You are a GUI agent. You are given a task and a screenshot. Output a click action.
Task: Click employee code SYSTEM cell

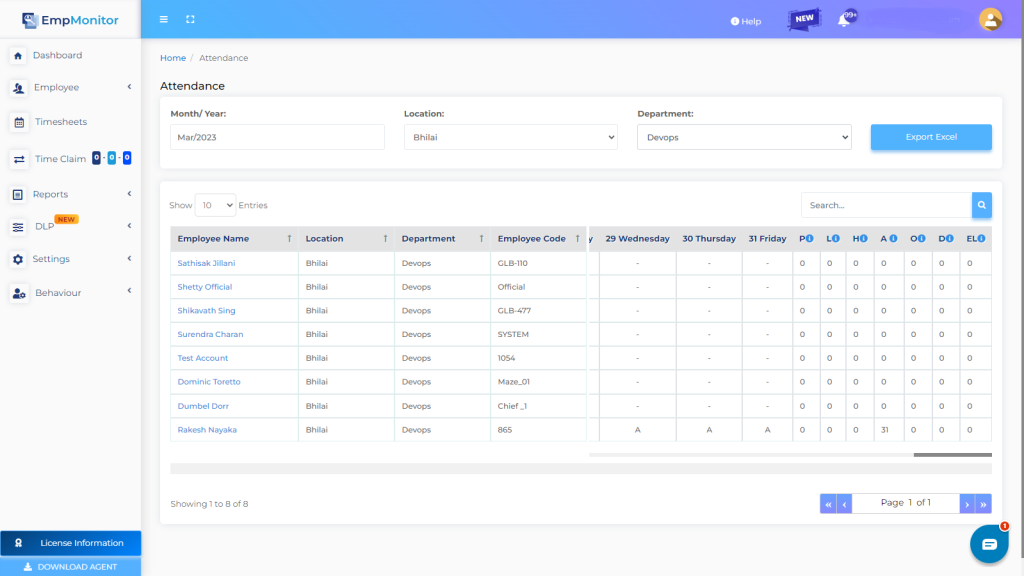coord(538,334)
